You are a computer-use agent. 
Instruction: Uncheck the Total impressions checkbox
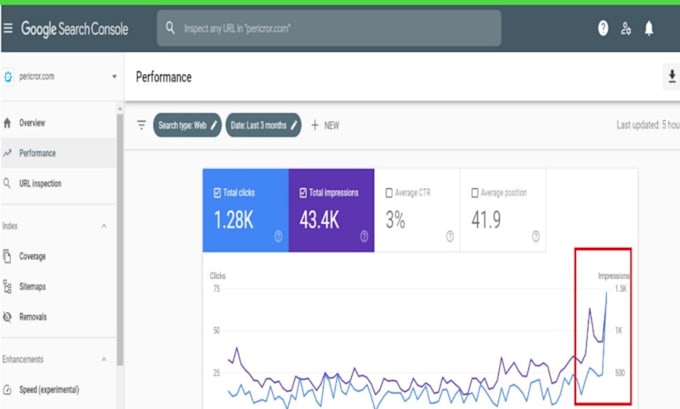point(303,193)
